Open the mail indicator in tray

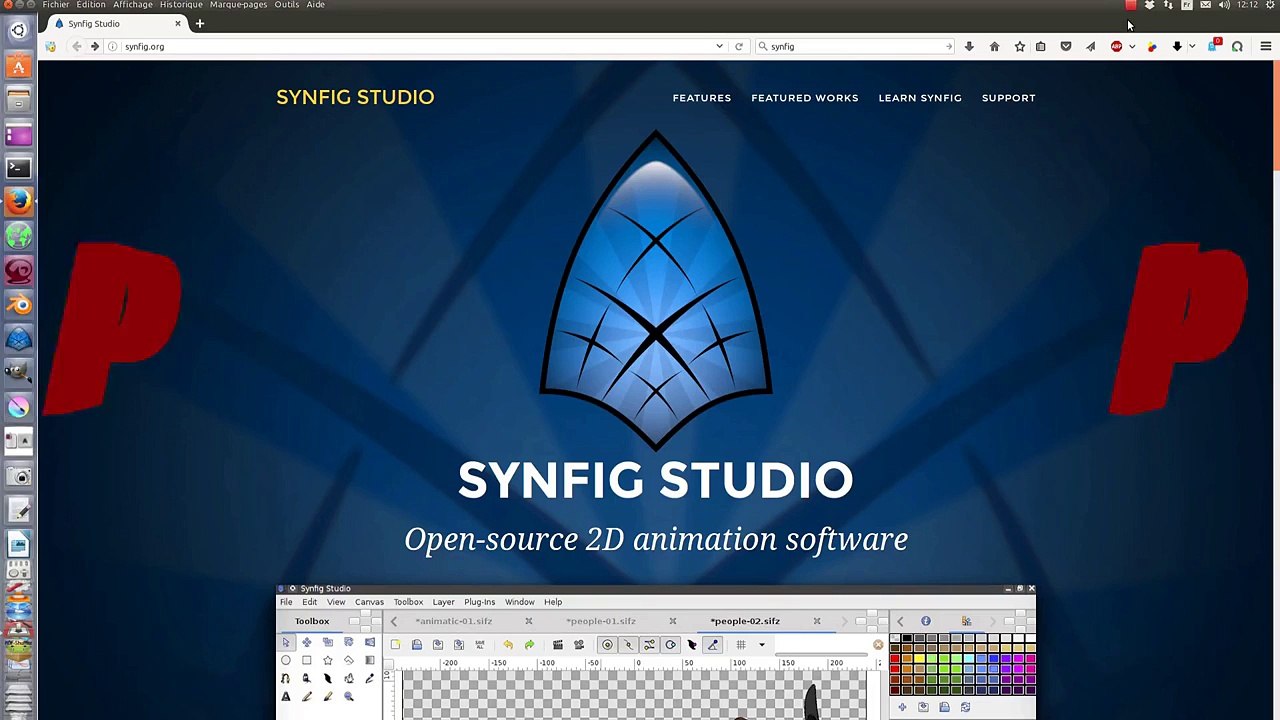click(x=1206, y=5)
